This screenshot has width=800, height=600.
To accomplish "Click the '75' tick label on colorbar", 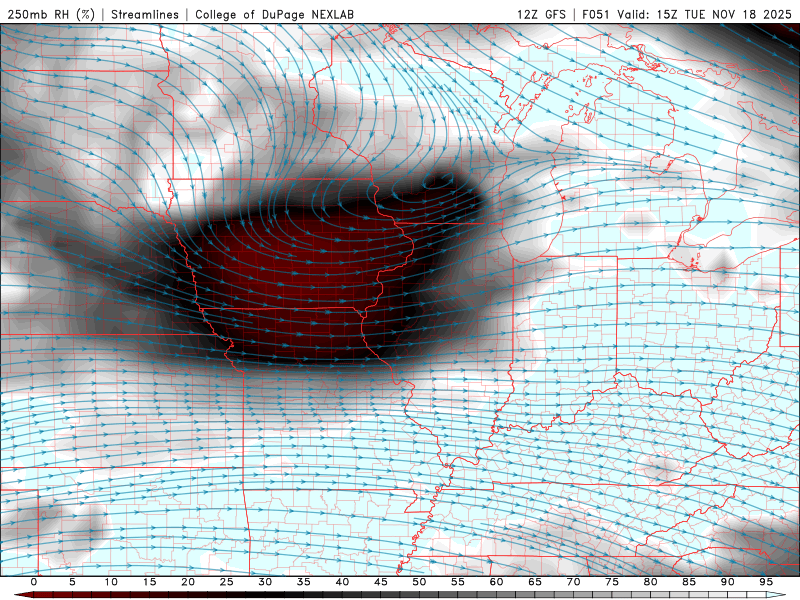I will pyautogui.click(x=612, y=582).
